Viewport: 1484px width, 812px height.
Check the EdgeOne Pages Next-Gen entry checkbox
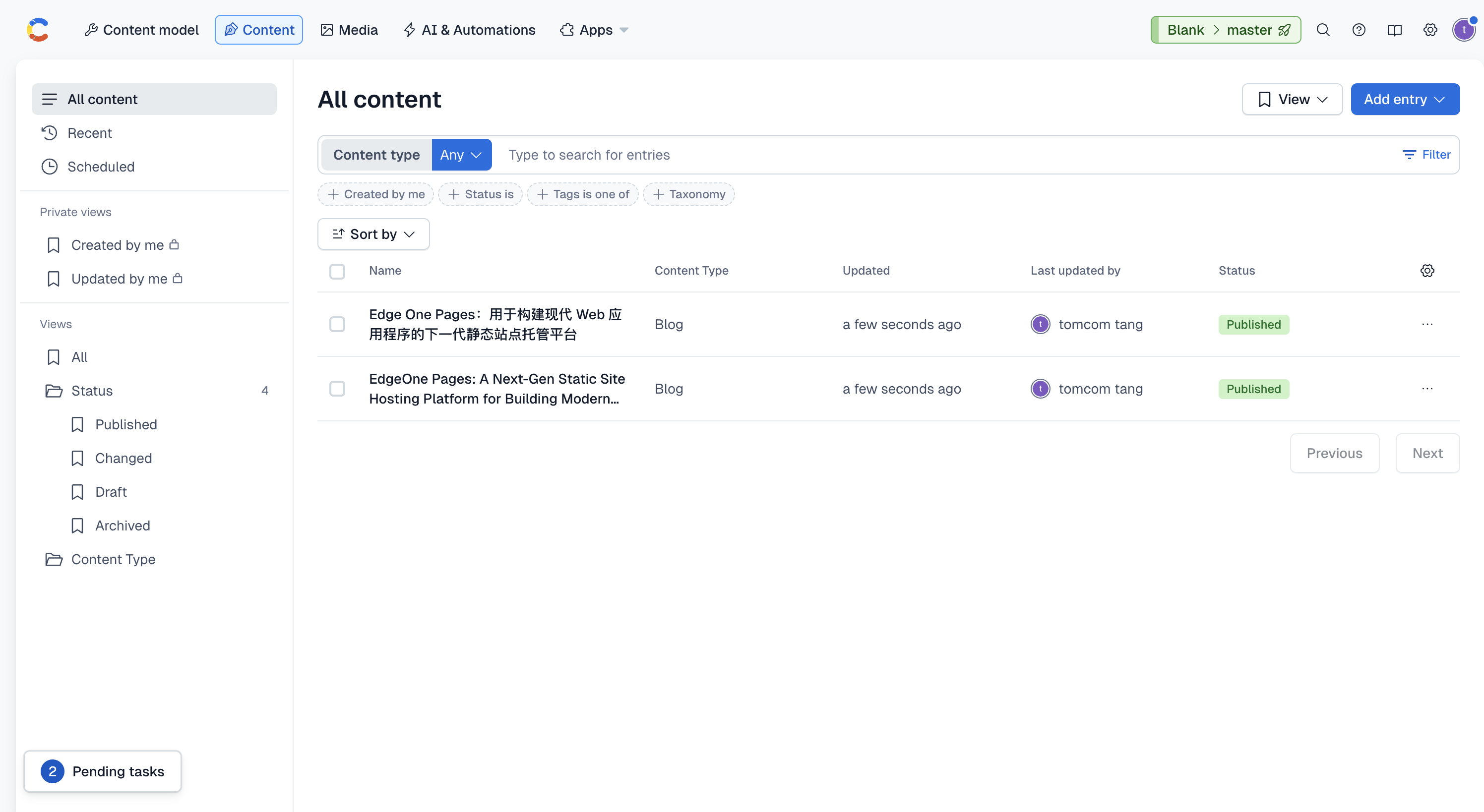point(337,389)
